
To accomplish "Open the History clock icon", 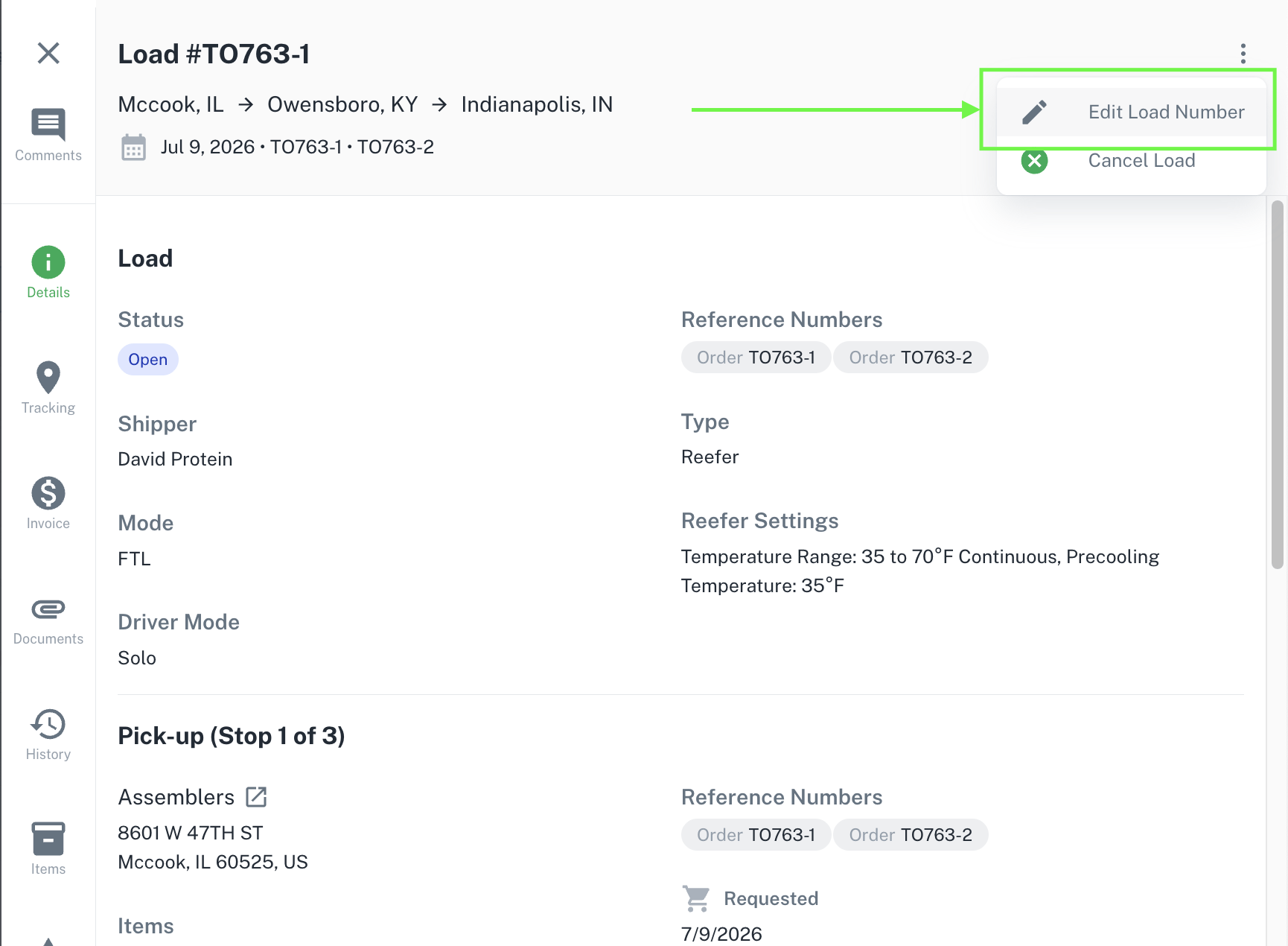I will tap(48, 724).
